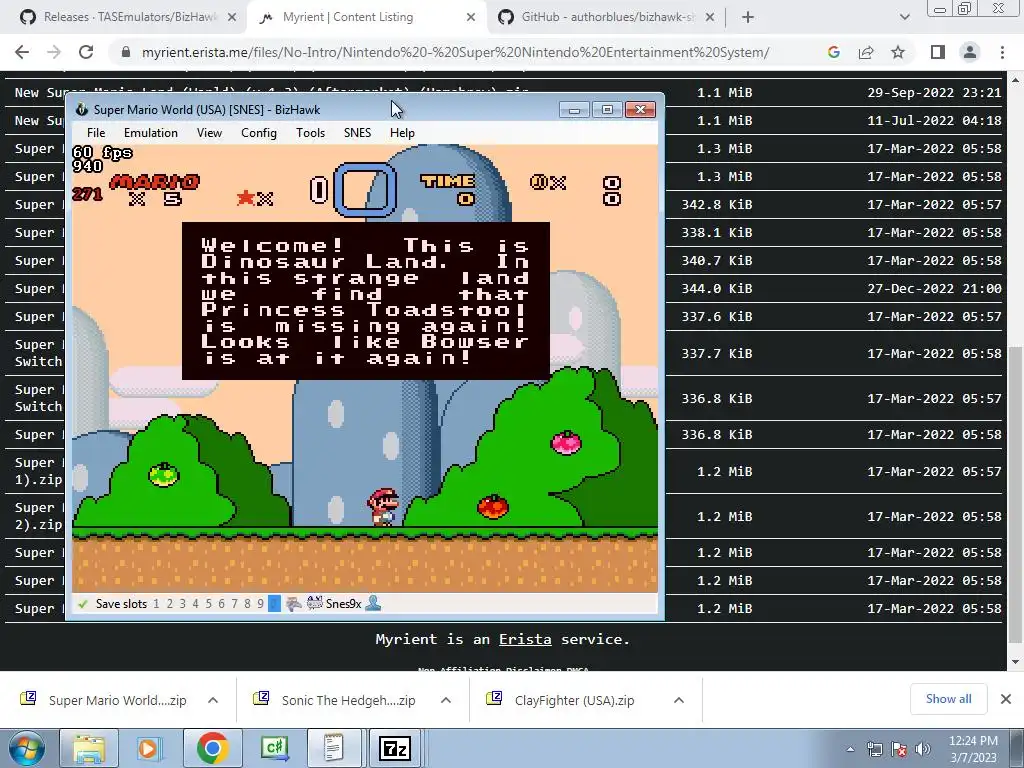Select save slot 5
1024x768 pixels.
pyautogui.click(x=208, y=604)
